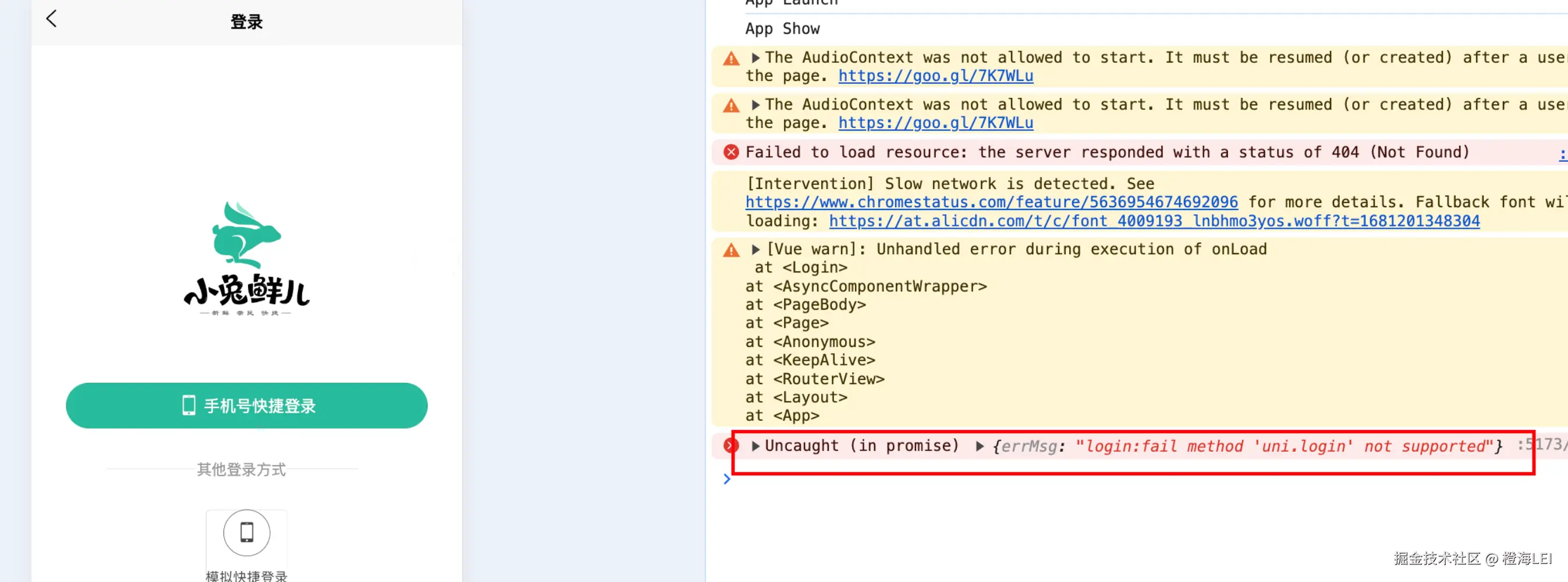Click the "Failed to load resource" error text

point(1107,152)
